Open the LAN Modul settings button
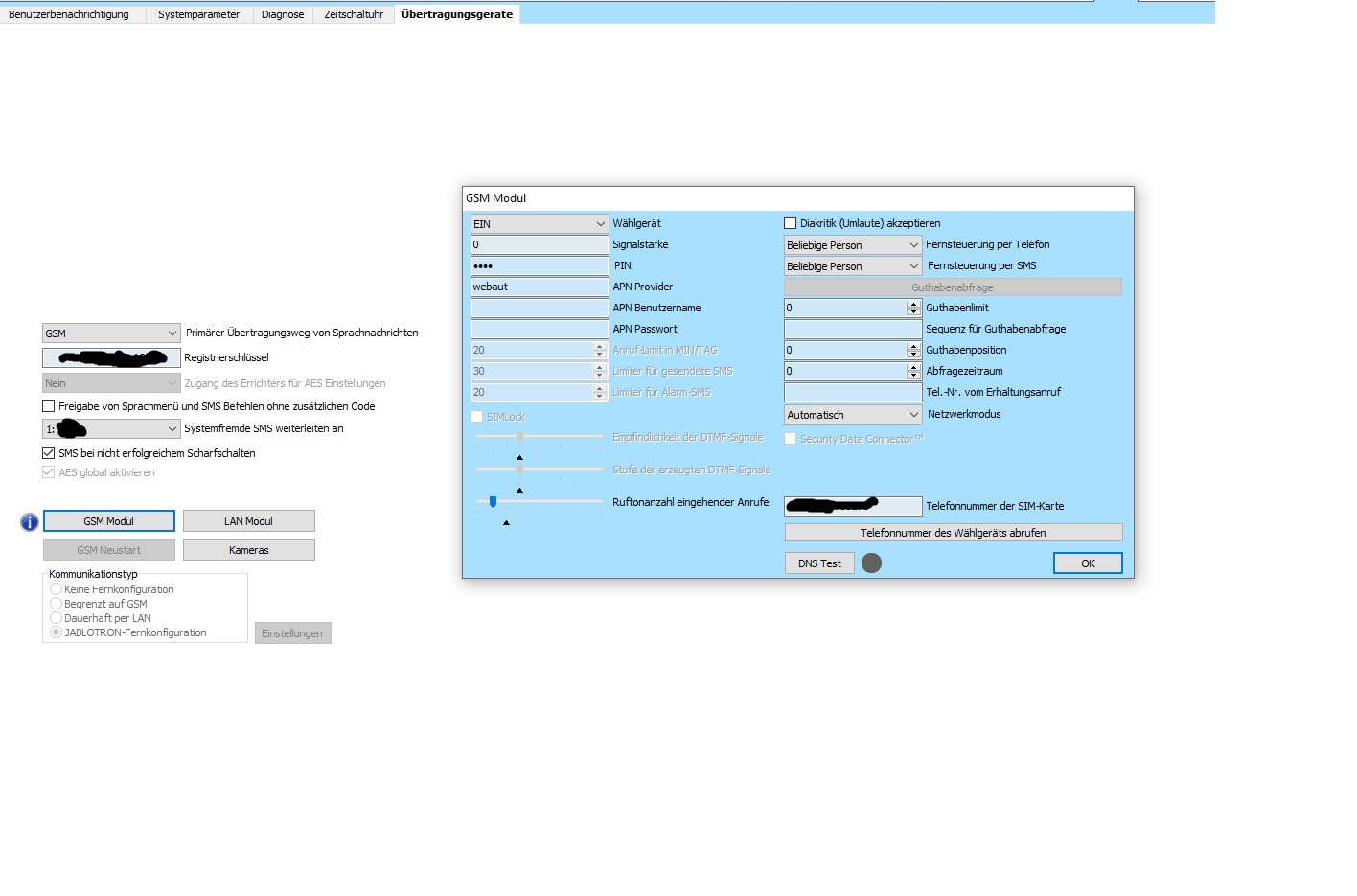This screenshot has height=896, width=1357. tap(248, 521)
